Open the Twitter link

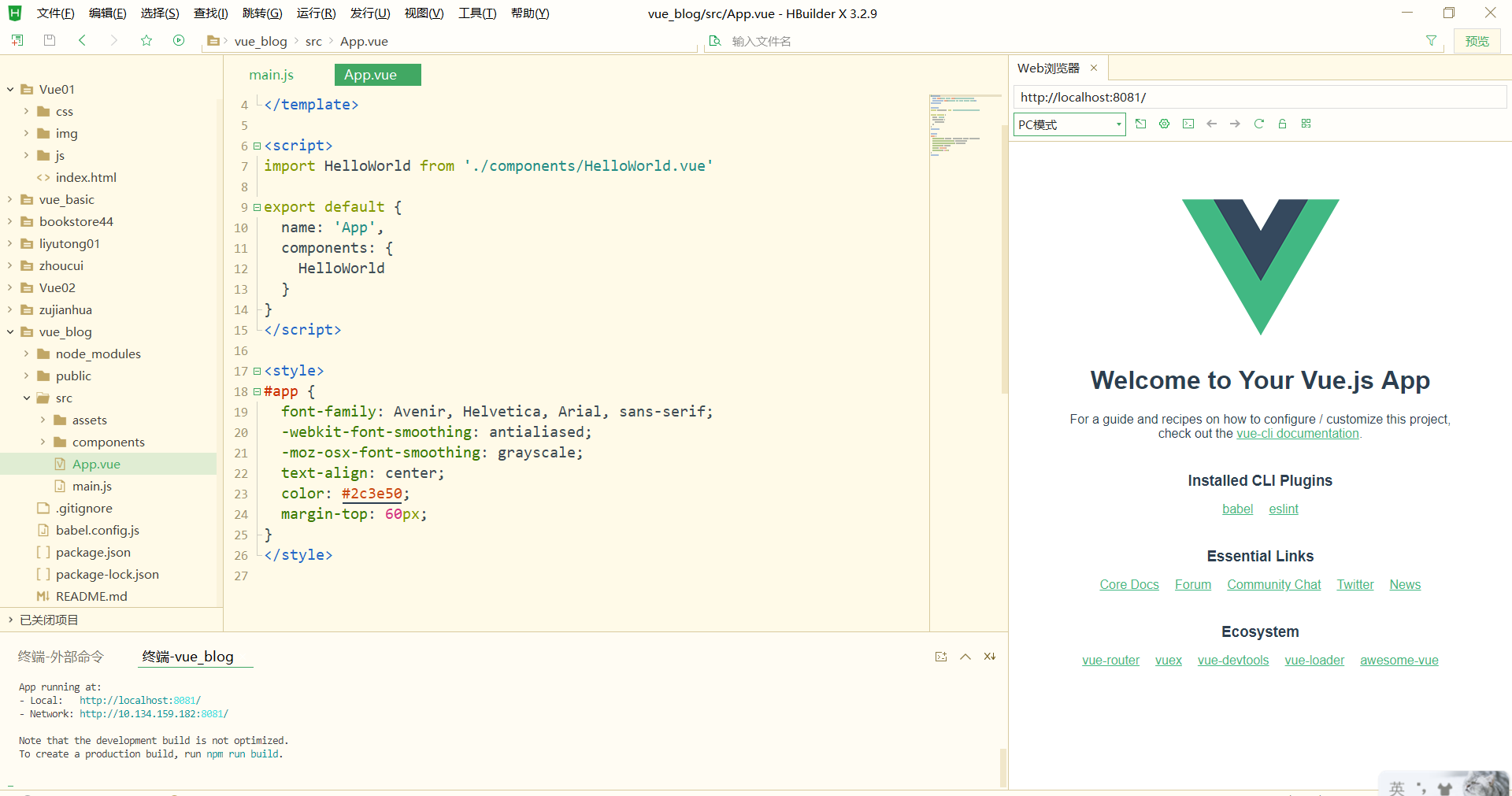[x=1354, y=585]
